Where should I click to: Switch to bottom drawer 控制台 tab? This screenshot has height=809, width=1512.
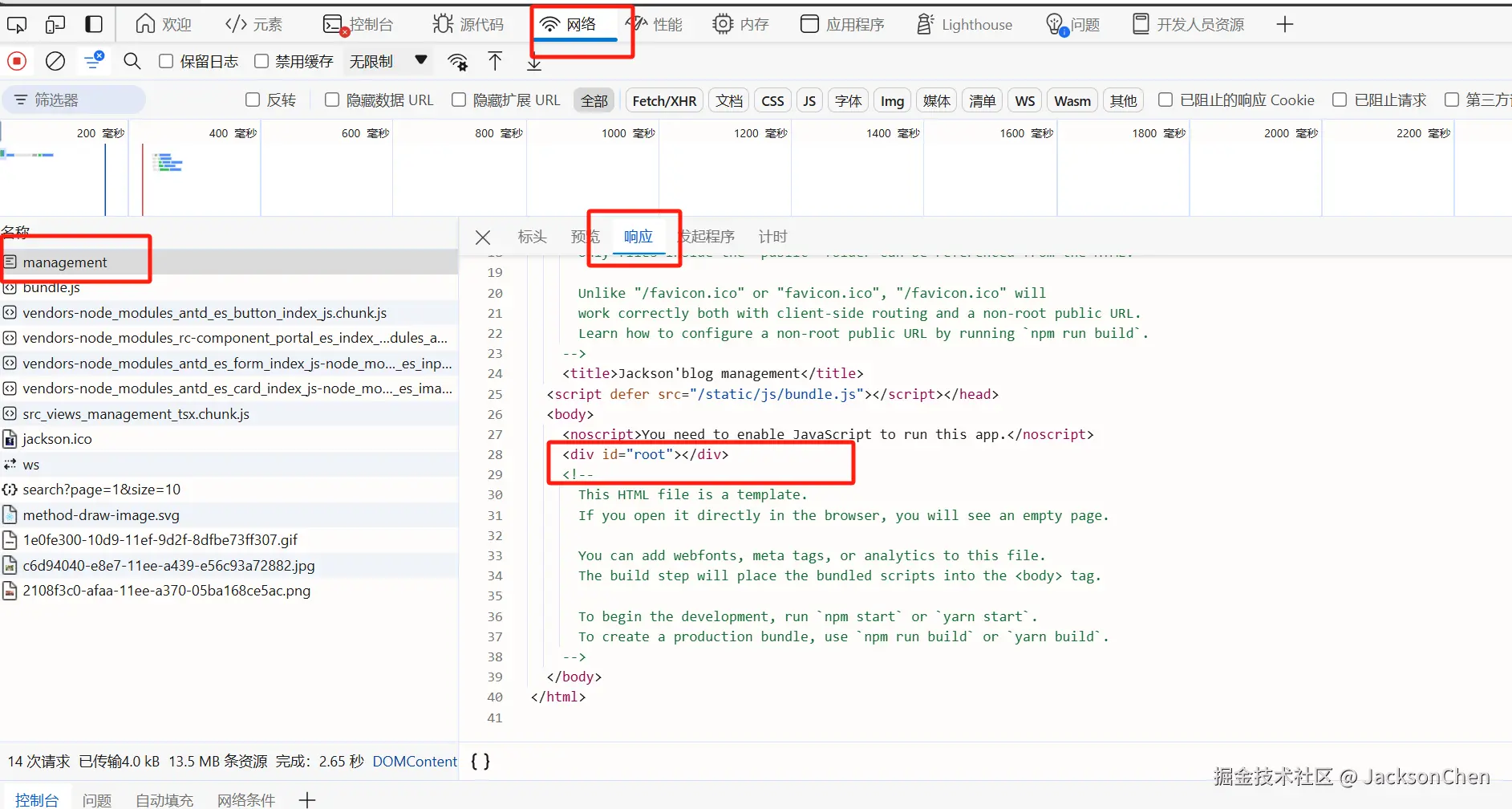(x=37, y=799)
